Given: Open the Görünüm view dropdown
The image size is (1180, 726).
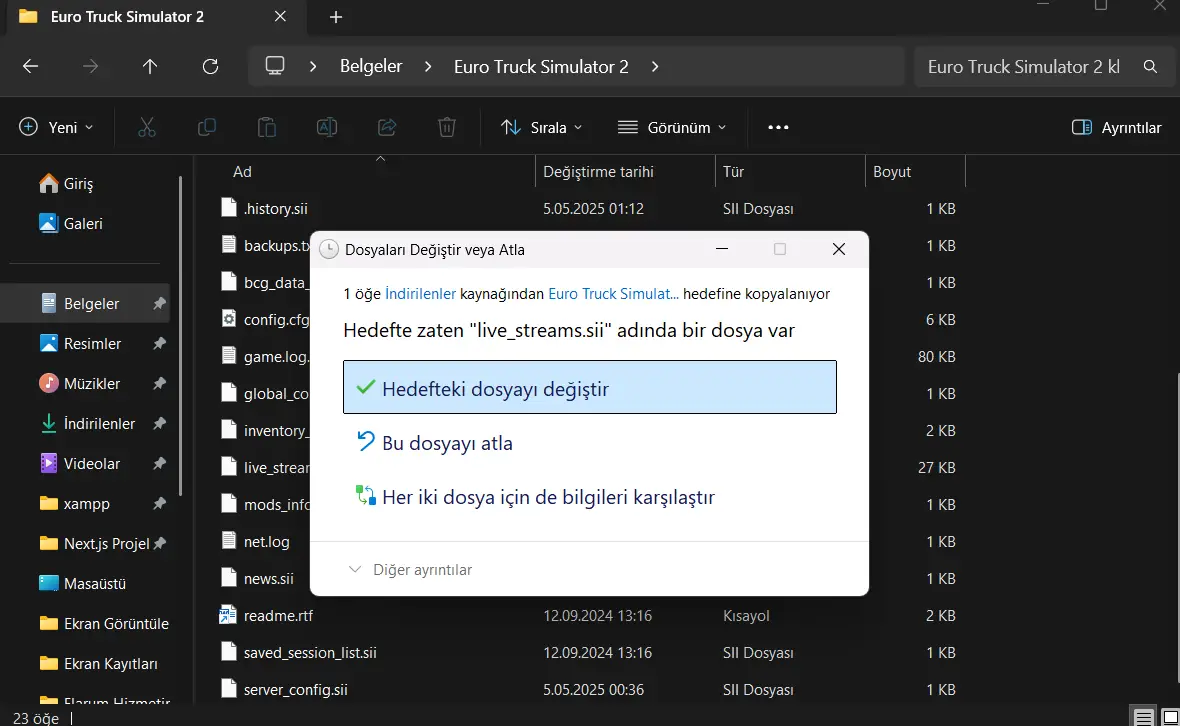Looking at the screenshot, I should tap(672, 127).
